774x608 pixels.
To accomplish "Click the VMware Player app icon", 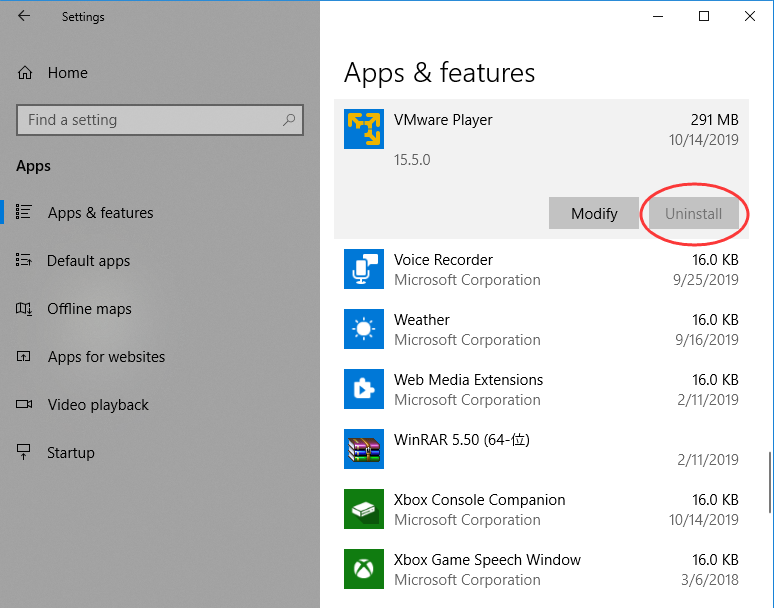I will [x=364, y=129].
